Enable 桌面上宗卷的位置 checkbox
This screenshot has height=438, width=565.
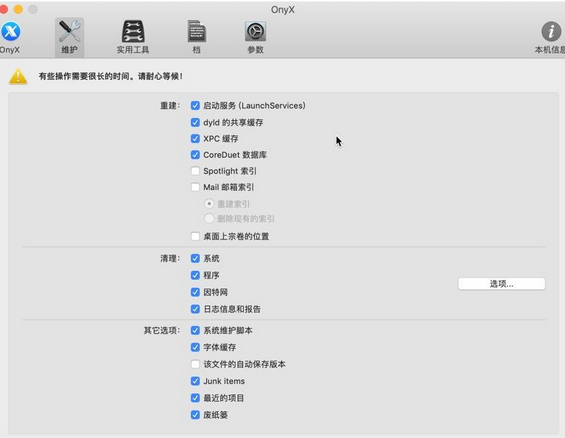[195, 236]
